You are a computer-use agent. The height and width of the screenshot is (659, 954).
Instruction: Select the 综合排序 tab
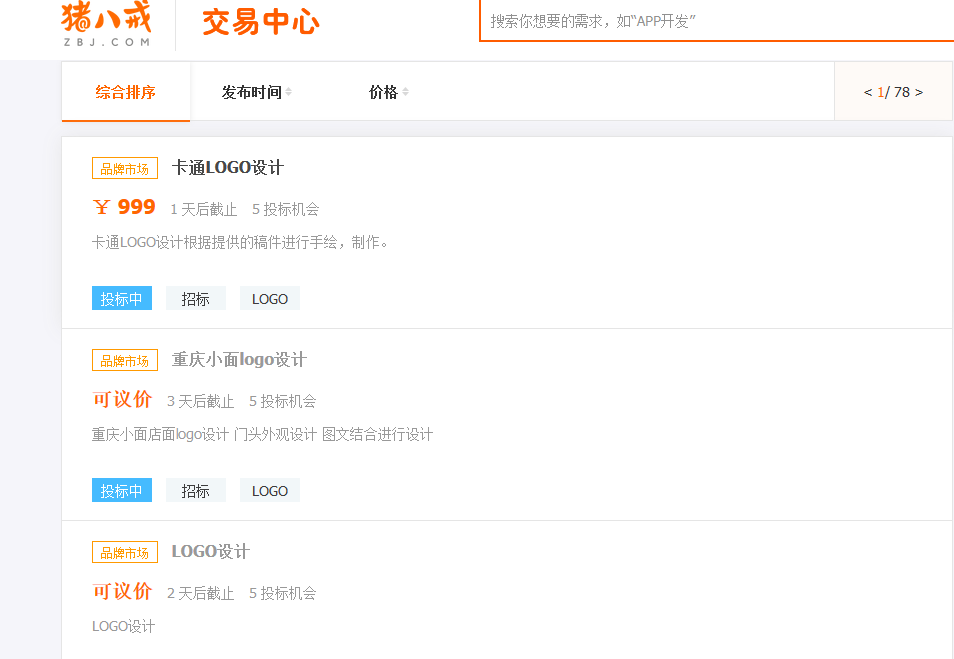pos(125,92)
